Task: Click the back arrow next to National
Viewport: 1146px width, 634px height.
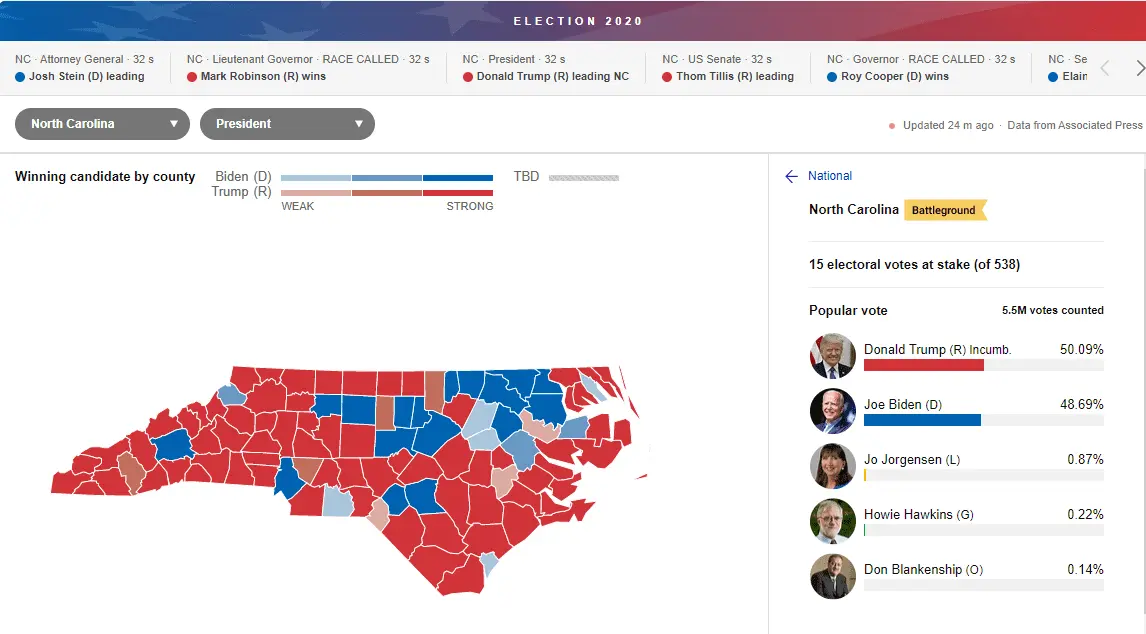Action: point(791,176)
